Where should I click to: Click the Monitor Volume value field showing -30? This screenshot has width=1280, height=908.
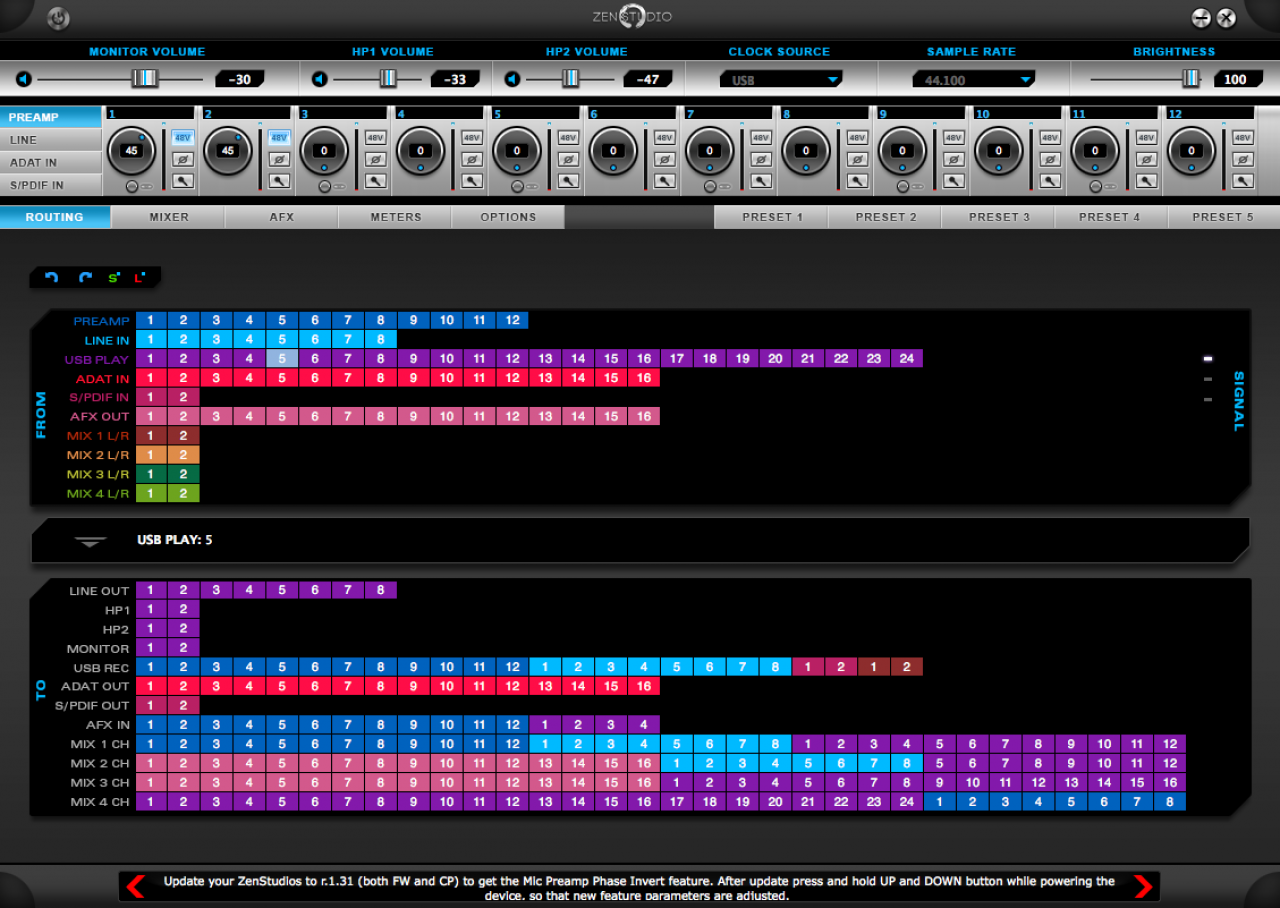click(x=239, y=79)
